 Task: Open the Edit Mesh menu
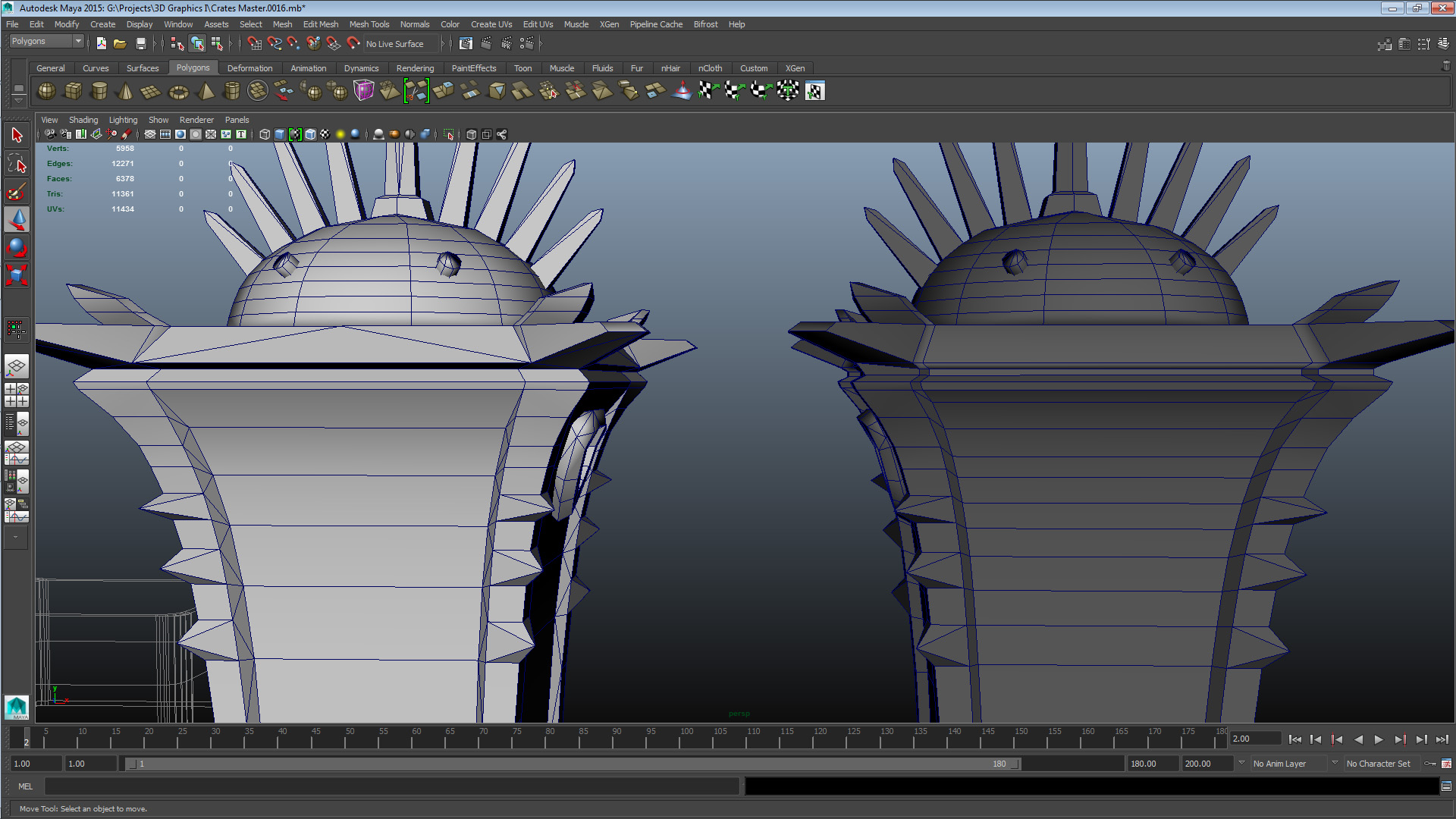pyautogui.click(x=320, y=24)
